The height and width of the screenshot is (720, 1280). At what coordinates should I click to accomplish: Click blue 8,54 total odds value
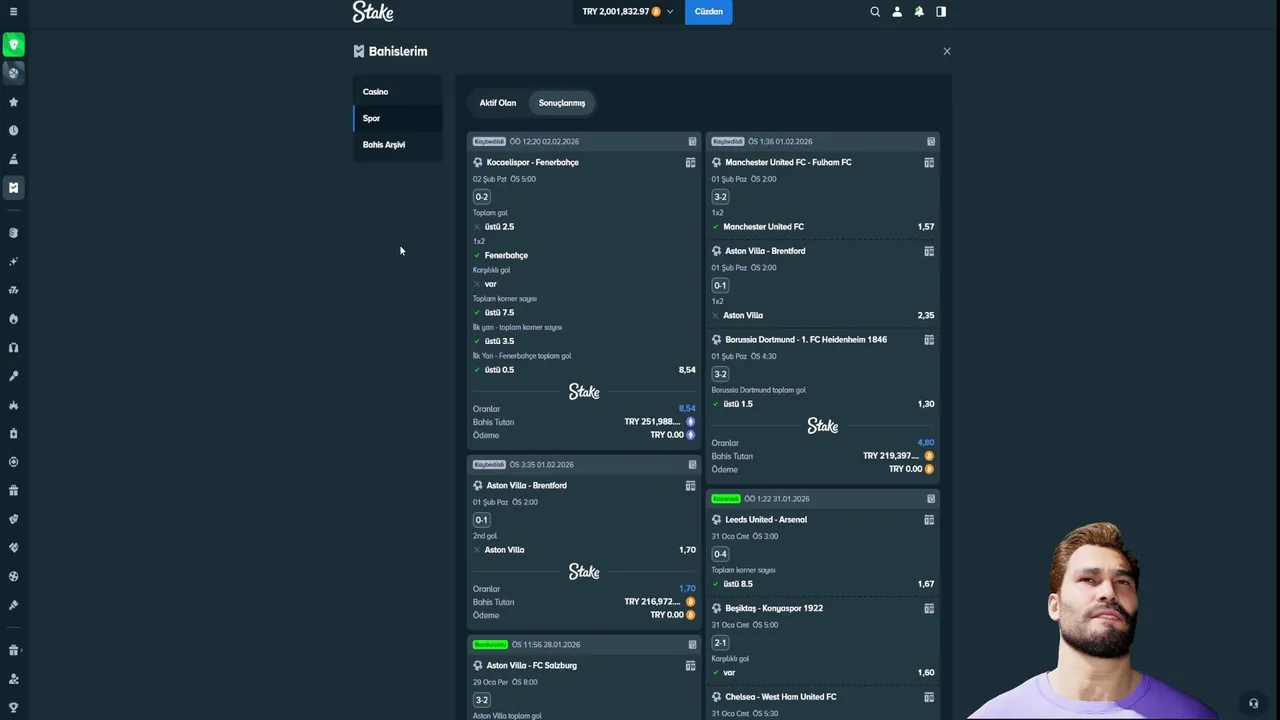(687, 409)
